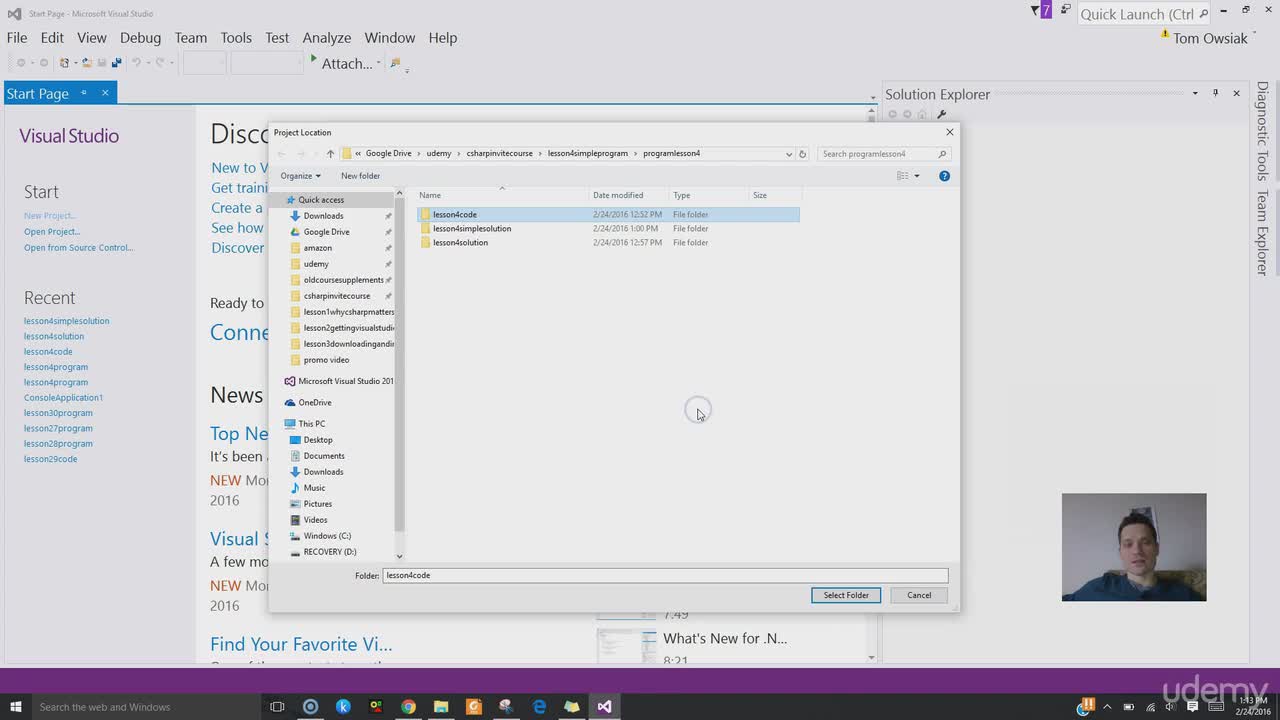
Task: Click the Visual Studio notifications flag icon
Action: (x=1036, y=10)
